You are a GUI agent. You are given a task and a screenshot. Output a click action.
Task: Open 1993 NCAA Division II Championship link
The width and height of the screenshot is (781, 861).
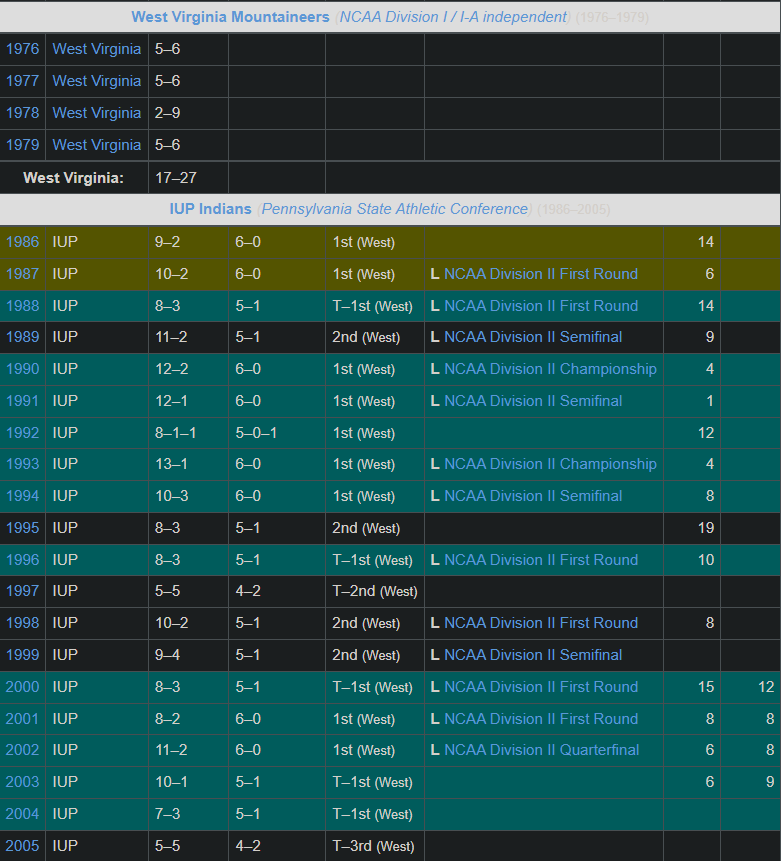(x=550, y=464)
